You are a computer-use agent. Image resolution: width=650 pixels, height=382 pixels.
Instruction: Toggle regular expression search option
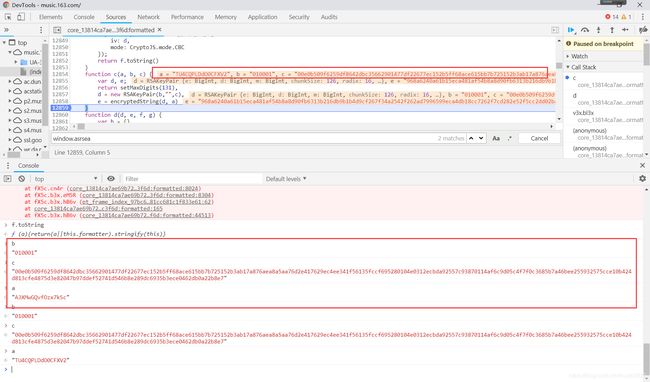509,138
